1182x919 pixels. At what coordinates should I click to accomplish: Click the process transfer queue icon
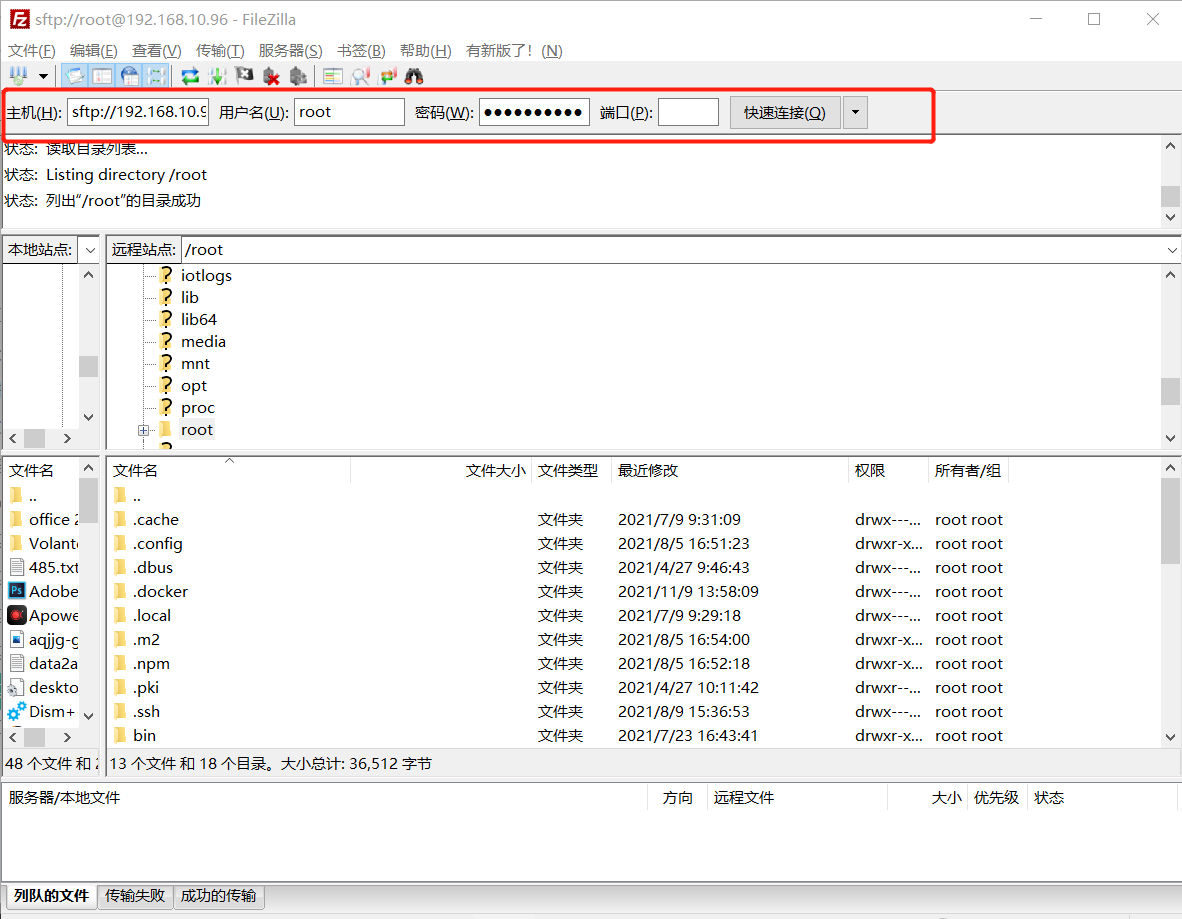(x=216, y=76)
